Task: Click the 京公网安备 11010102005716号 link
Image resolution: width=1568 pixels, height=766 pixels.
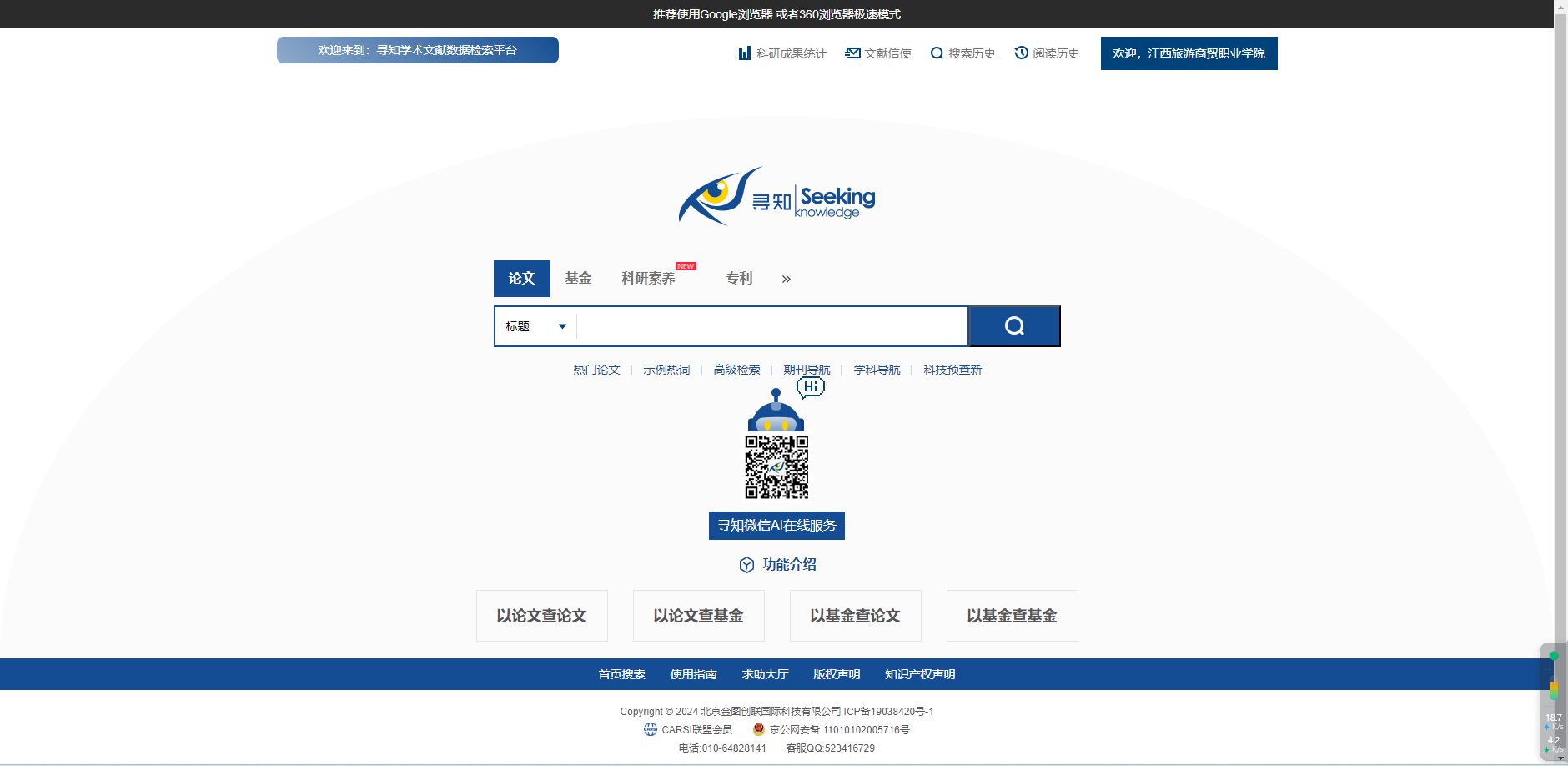Action: 840,730
